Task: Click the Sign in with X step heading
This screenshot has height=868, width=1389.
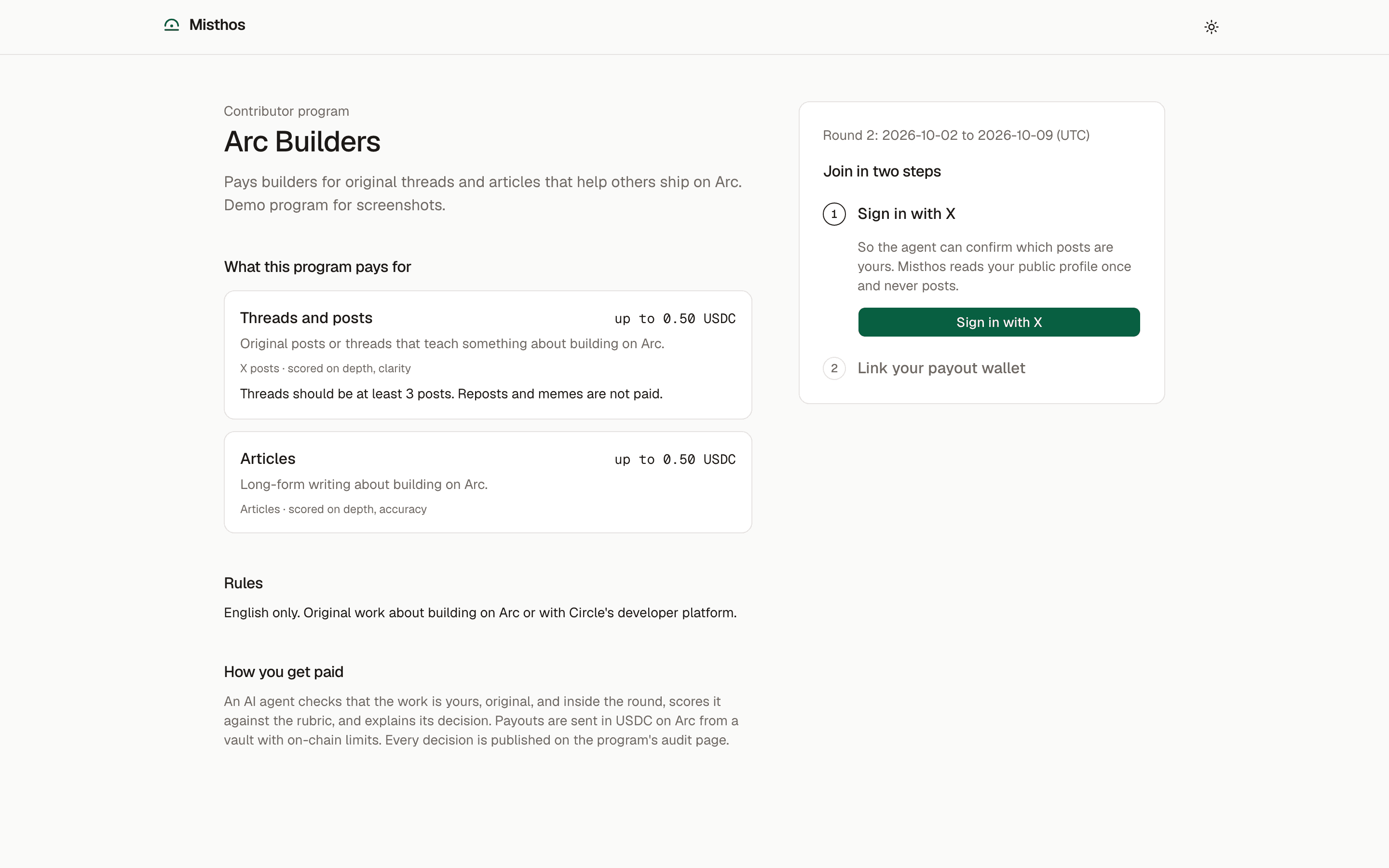Action: pos(906,214)
